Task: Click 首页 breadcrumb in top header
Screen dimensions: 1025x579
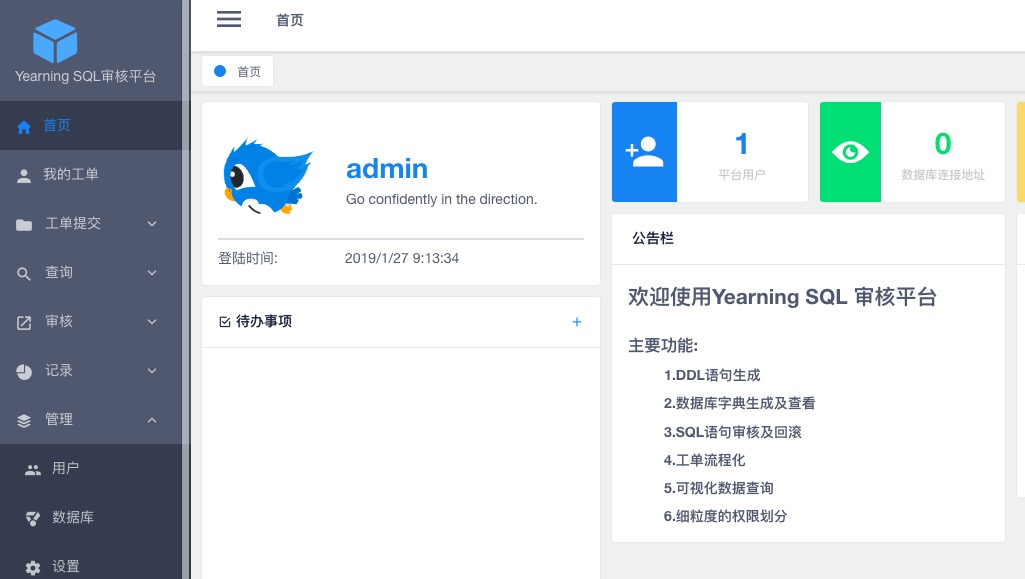Action: coord(290,20)
